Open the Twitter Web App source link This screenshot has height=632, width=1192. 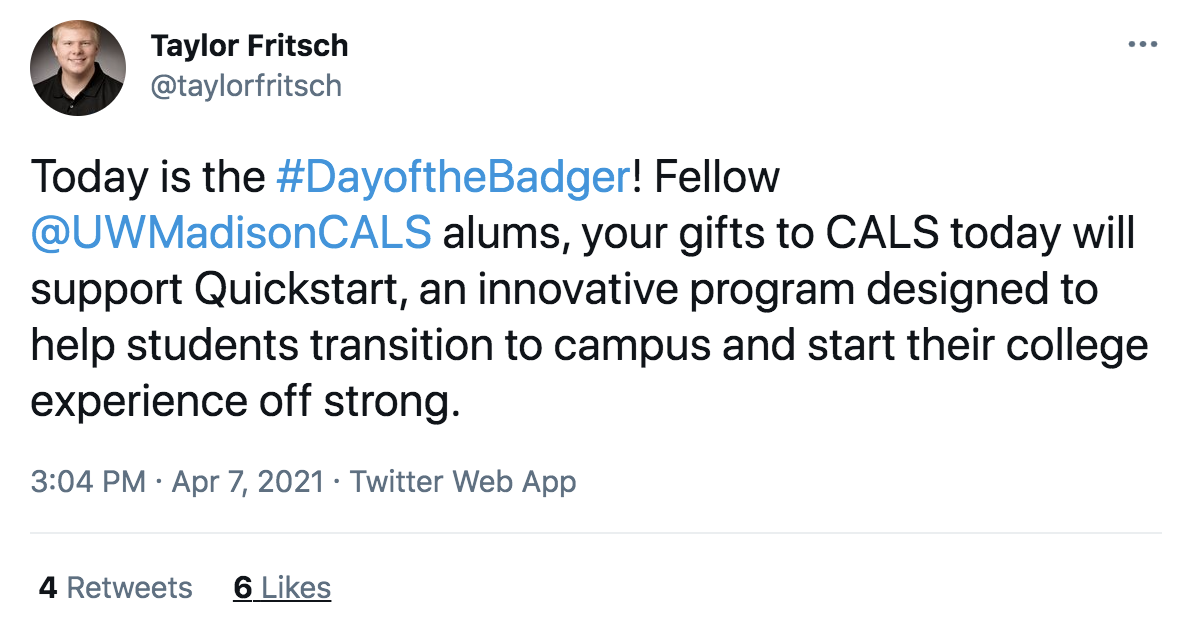point(463,482)
